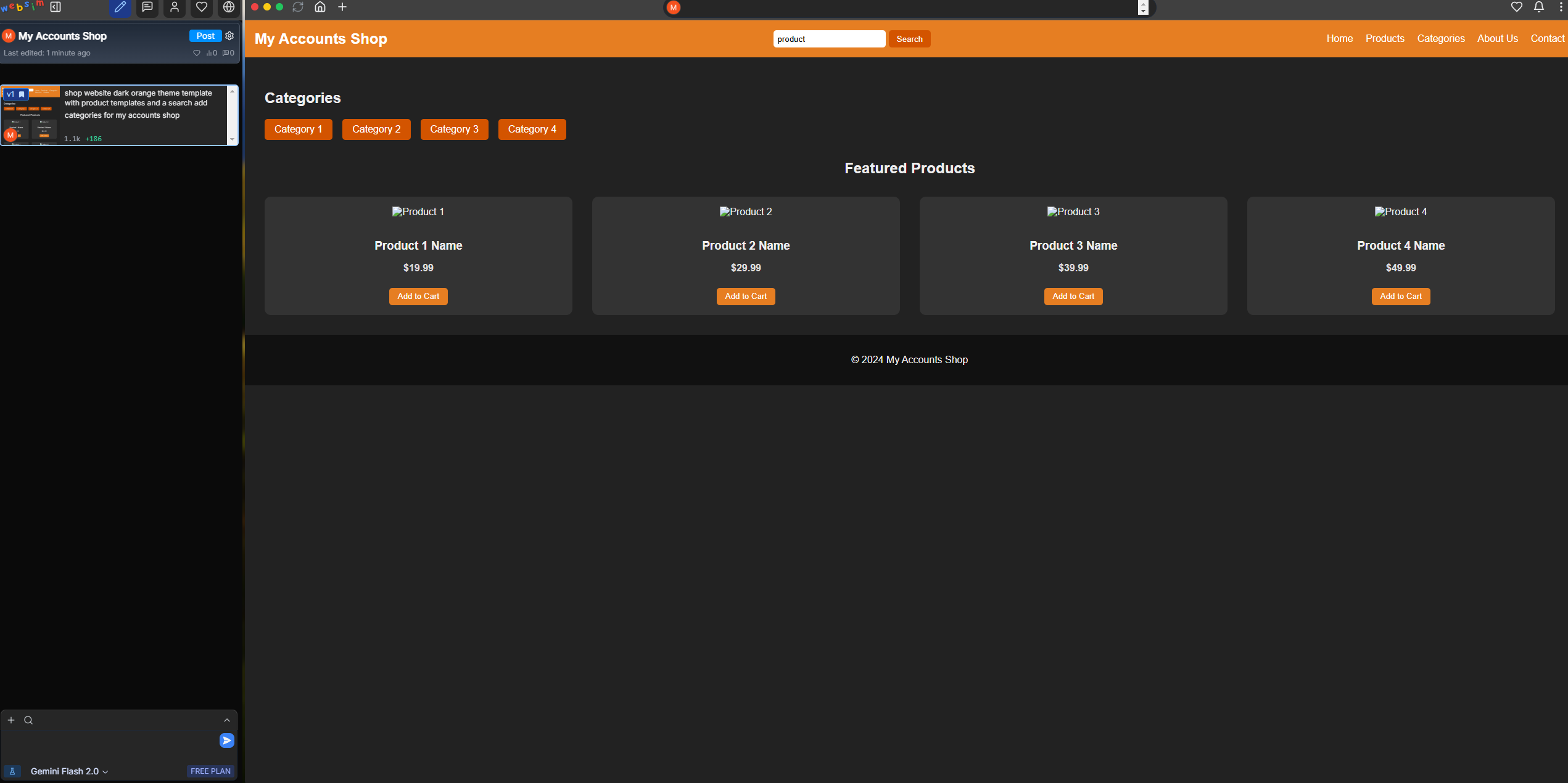Open the comments chat icon
Screen dimensions: 1568x783
pos(147,7)
